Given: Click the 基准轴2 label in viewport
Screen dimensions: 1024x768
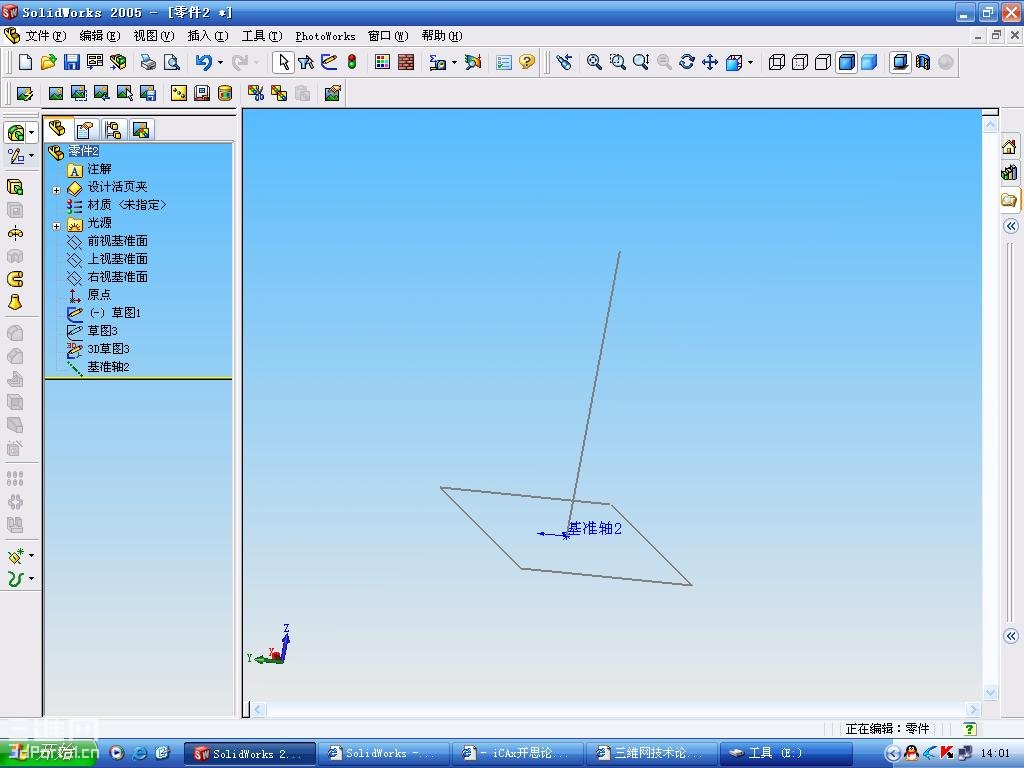Looking at the screenshot, I should point(594,528).
